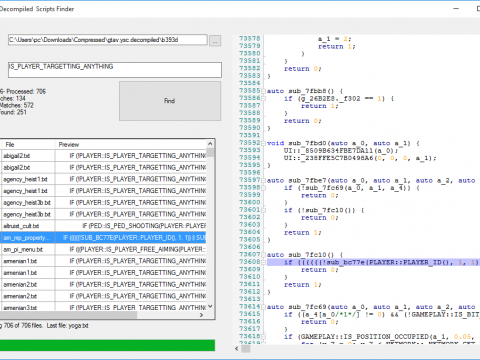Click the 'Last file: yoga.txt' status text
Viewport: 480px width, 360px height.
point(68,325)
